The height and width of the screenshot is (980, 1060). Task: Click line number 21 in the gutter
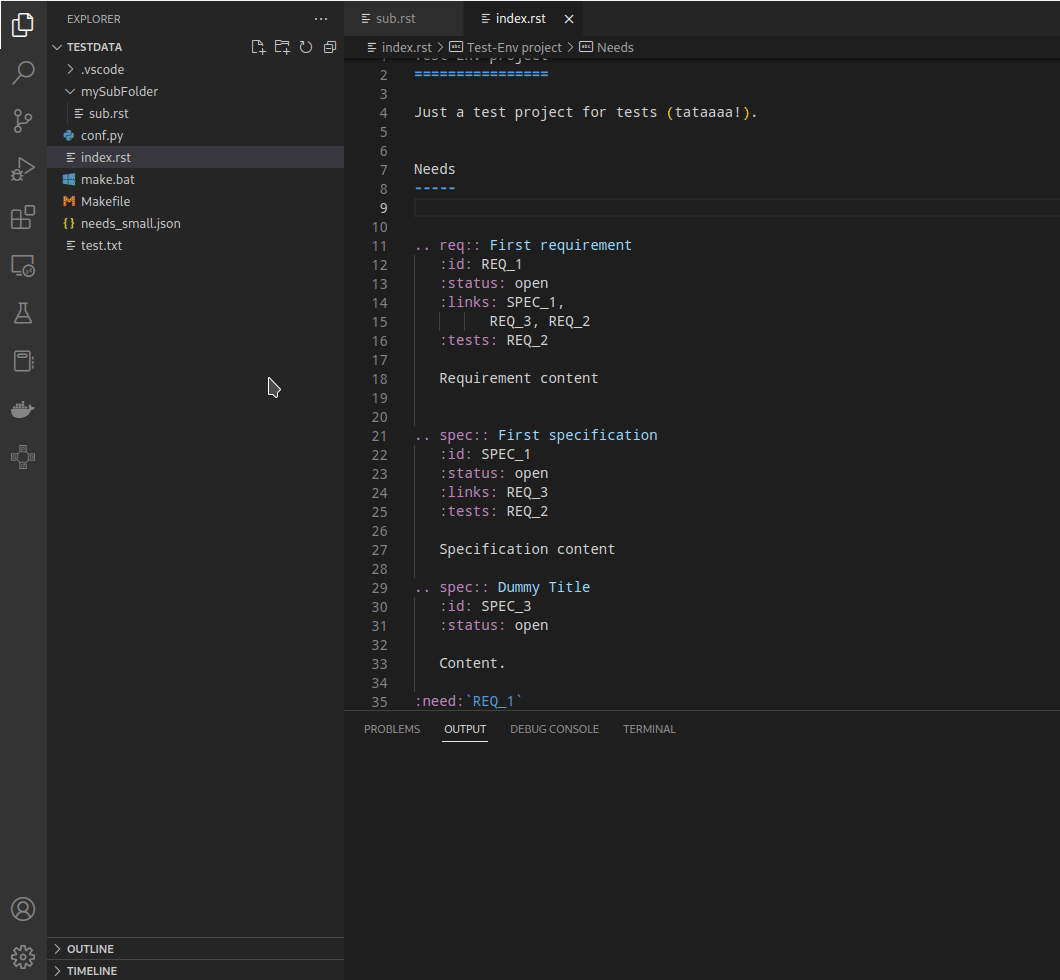pyautogui.click(x=379, y=436)
